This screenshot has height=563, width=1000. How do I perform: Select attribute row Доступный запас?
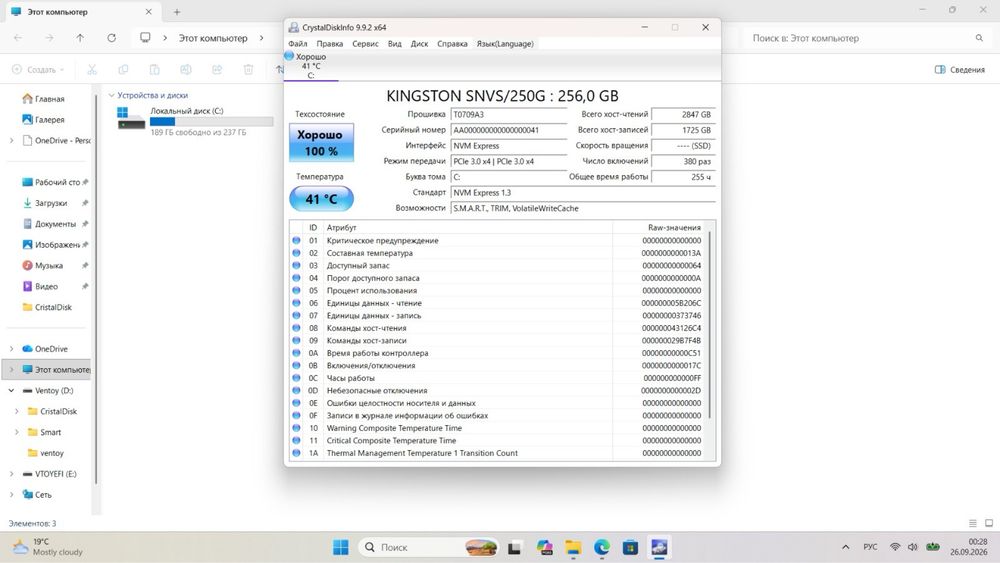497,265
